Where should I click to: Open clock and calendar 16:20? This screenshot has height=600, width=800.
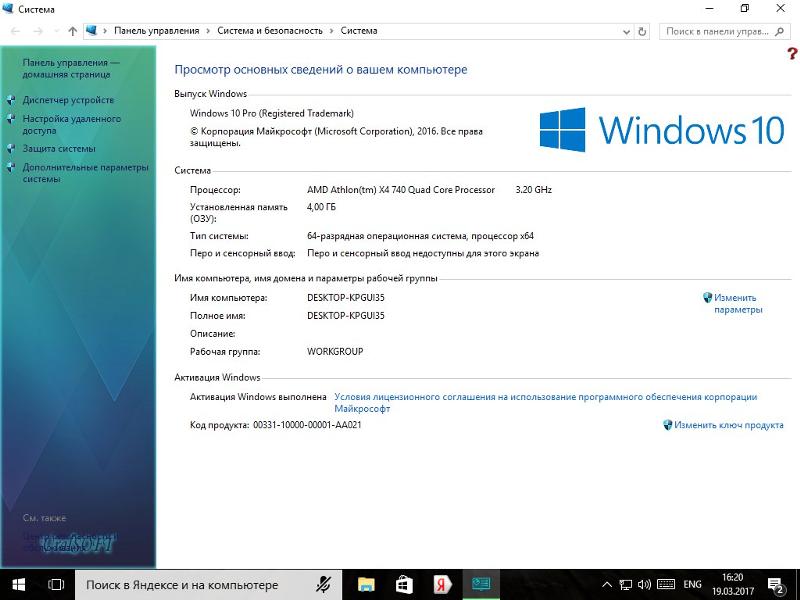(733, 585)
